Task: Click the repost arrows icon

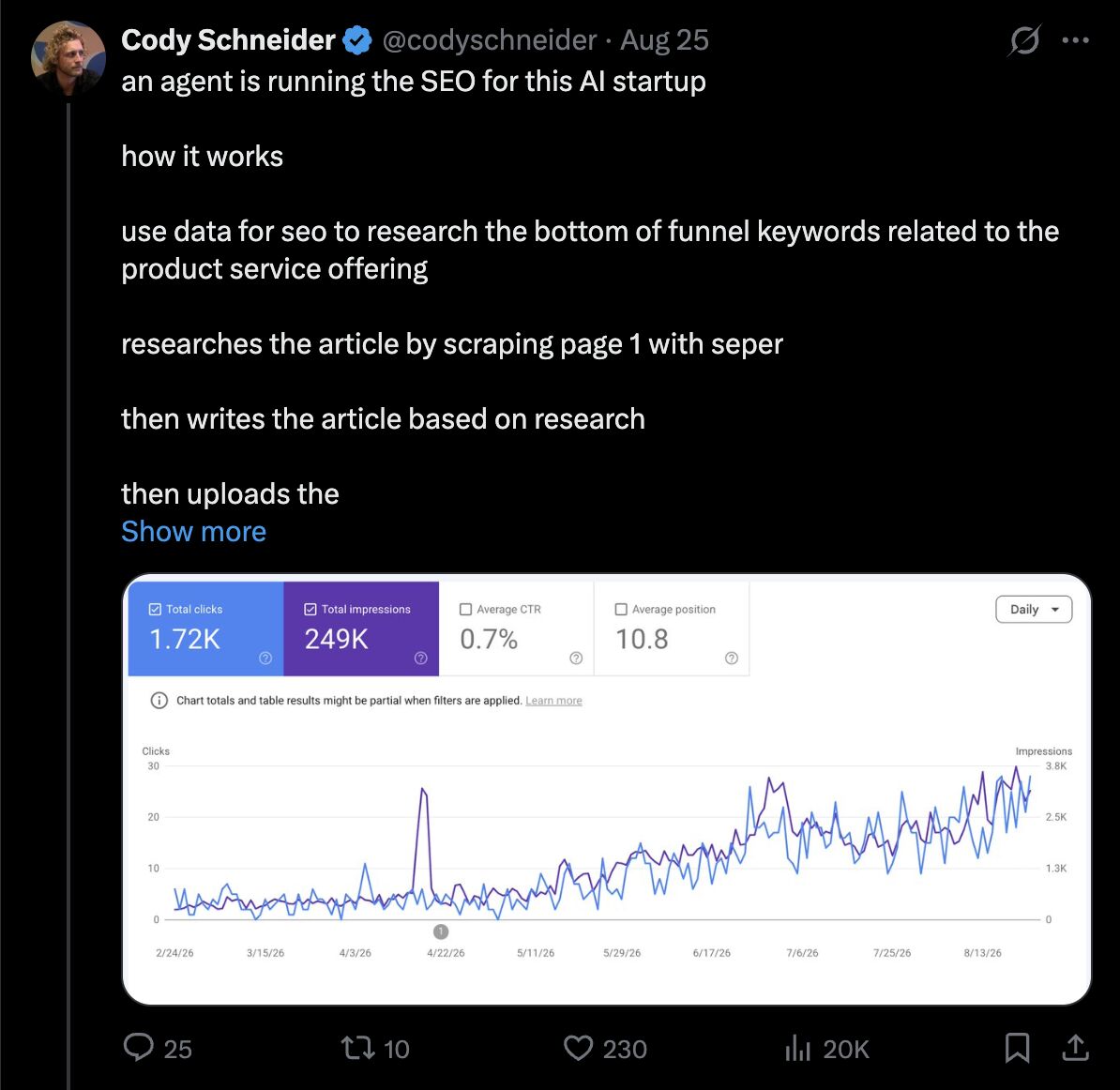Action: point(358,1048)
